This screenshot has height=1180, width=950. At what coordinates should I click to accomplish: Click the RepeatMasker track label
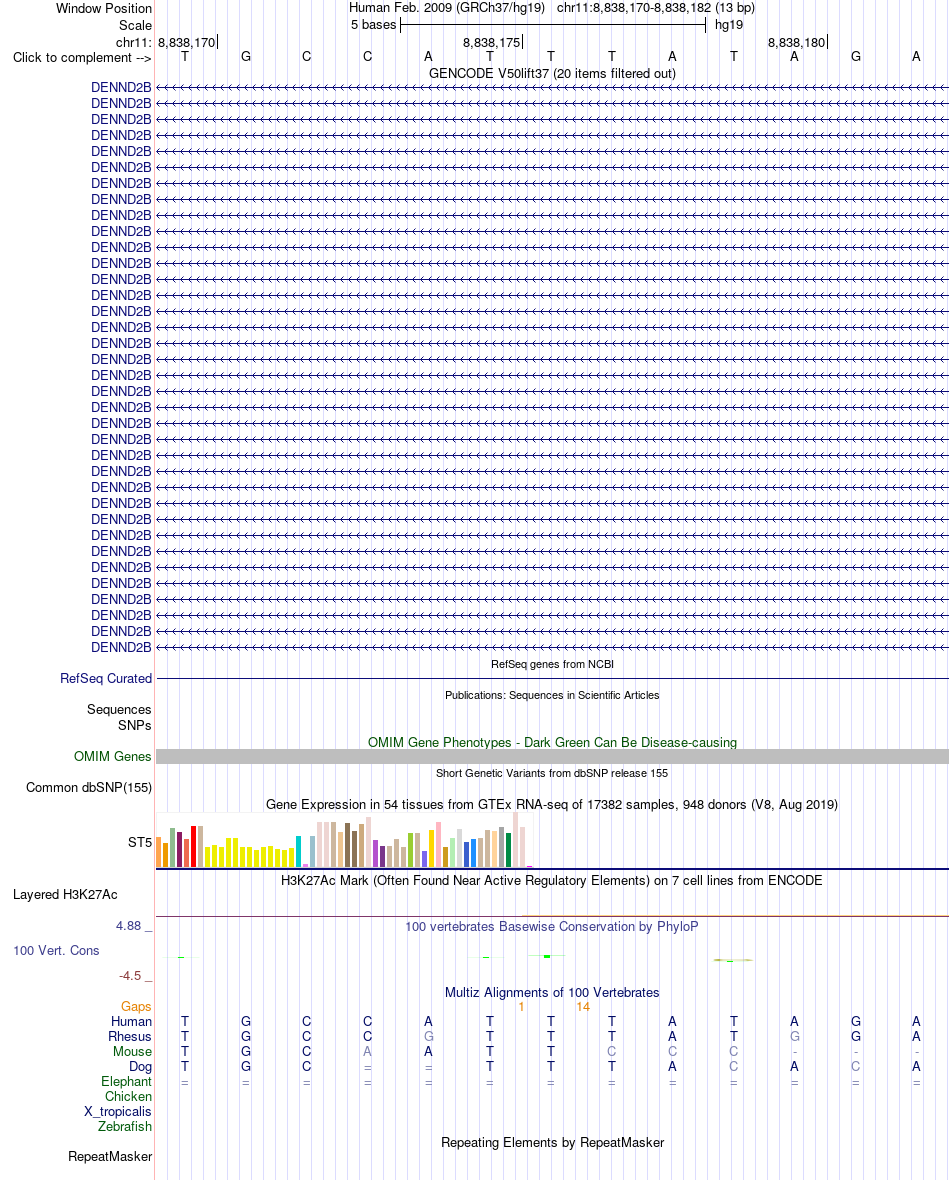pyautogui.click(x=110, y=1156)
